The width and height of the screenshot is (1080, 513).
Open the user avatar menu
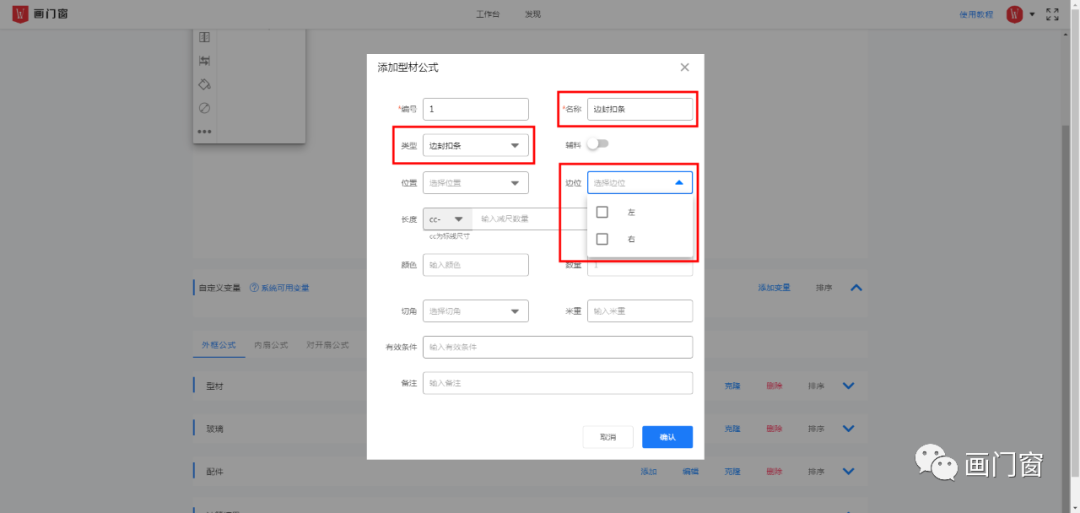pyautogui.click(x=1014, y=14)
